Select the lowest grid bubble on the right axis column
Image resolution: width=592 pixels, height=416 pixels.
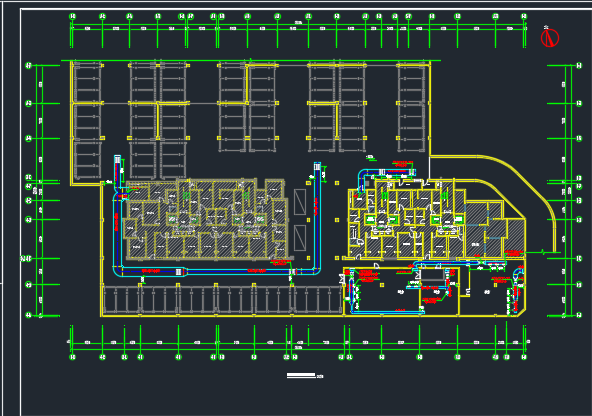pyautogui.click(x=579, y=315)
